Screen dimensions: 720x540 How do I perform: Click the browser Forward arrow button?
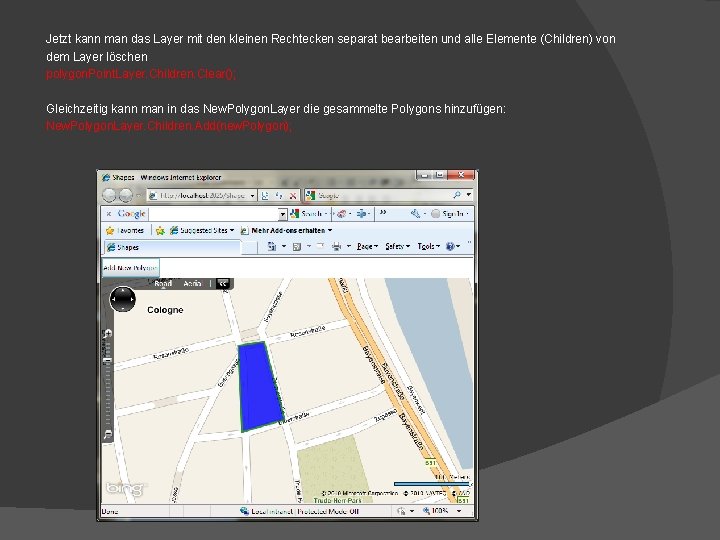(126, 195)
